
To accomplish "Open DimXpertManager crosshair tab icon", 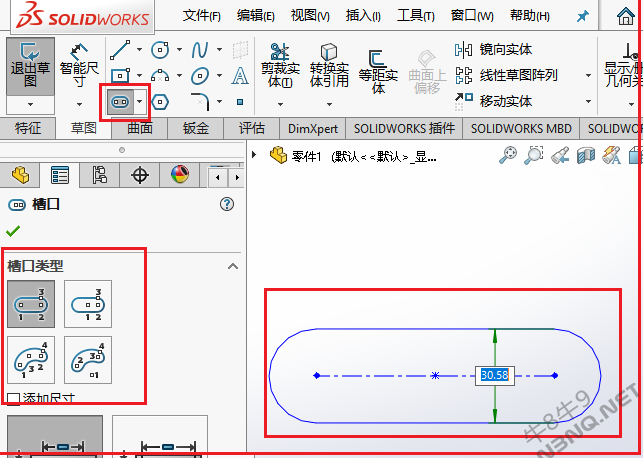I will [x=140, y=175].
